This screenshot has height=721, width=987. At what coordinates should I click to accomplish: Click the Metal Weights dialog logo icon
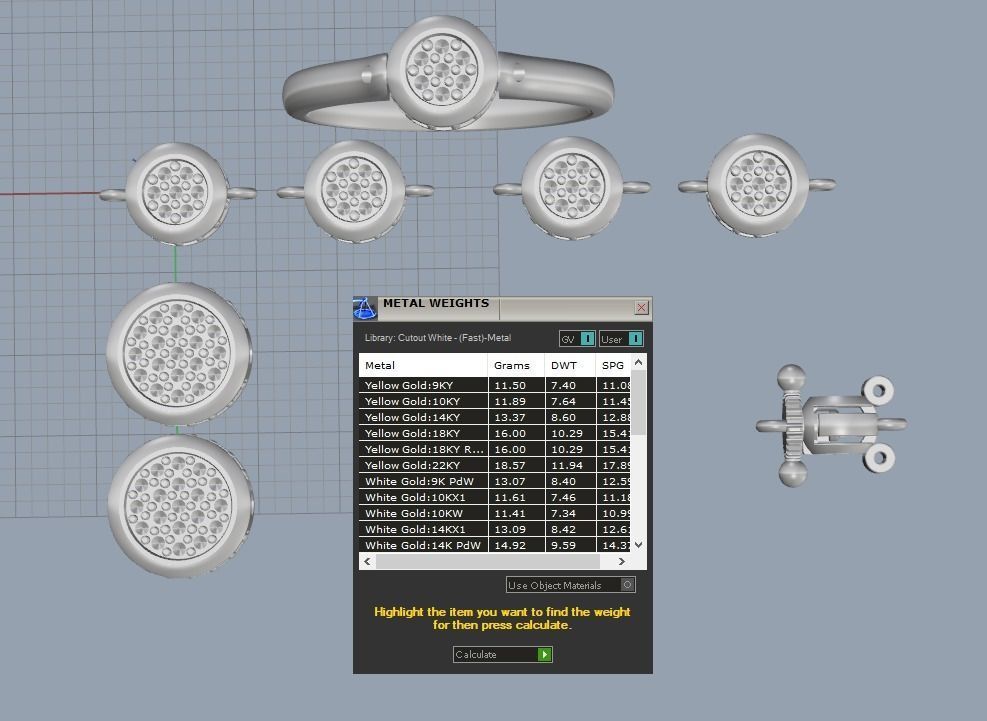pos(364,308)
